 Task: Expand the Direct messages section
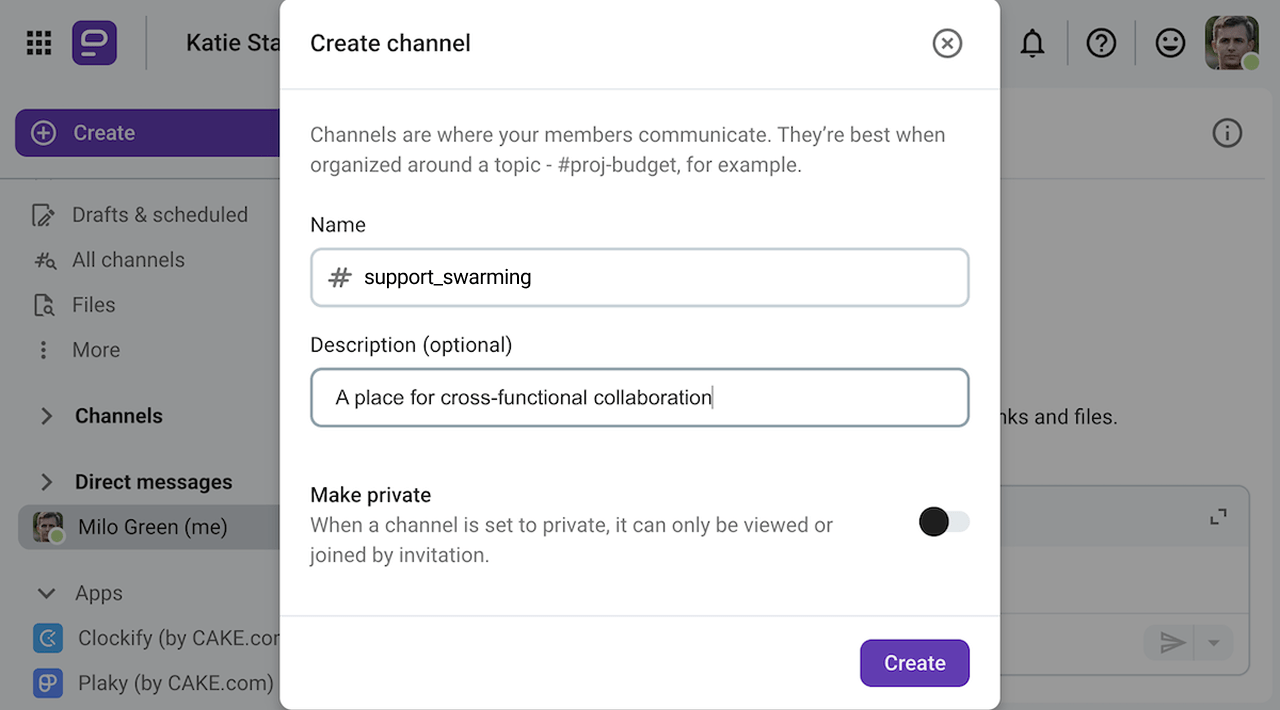46,482
